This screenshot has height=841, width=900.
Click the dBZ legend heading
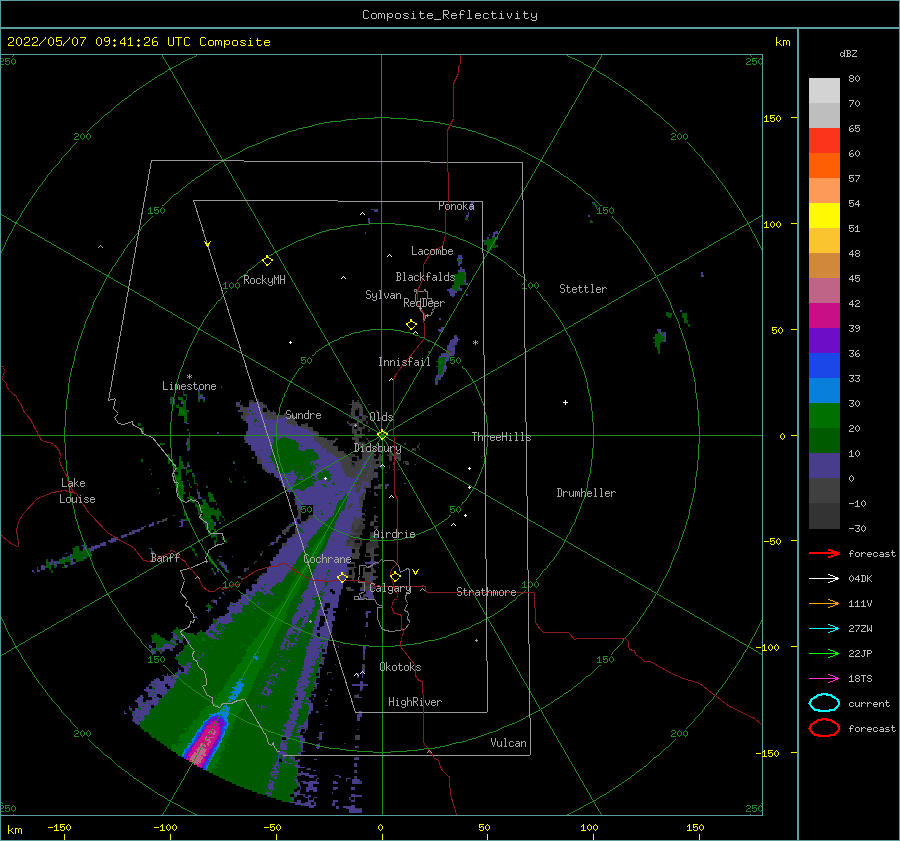click(848, 53)
